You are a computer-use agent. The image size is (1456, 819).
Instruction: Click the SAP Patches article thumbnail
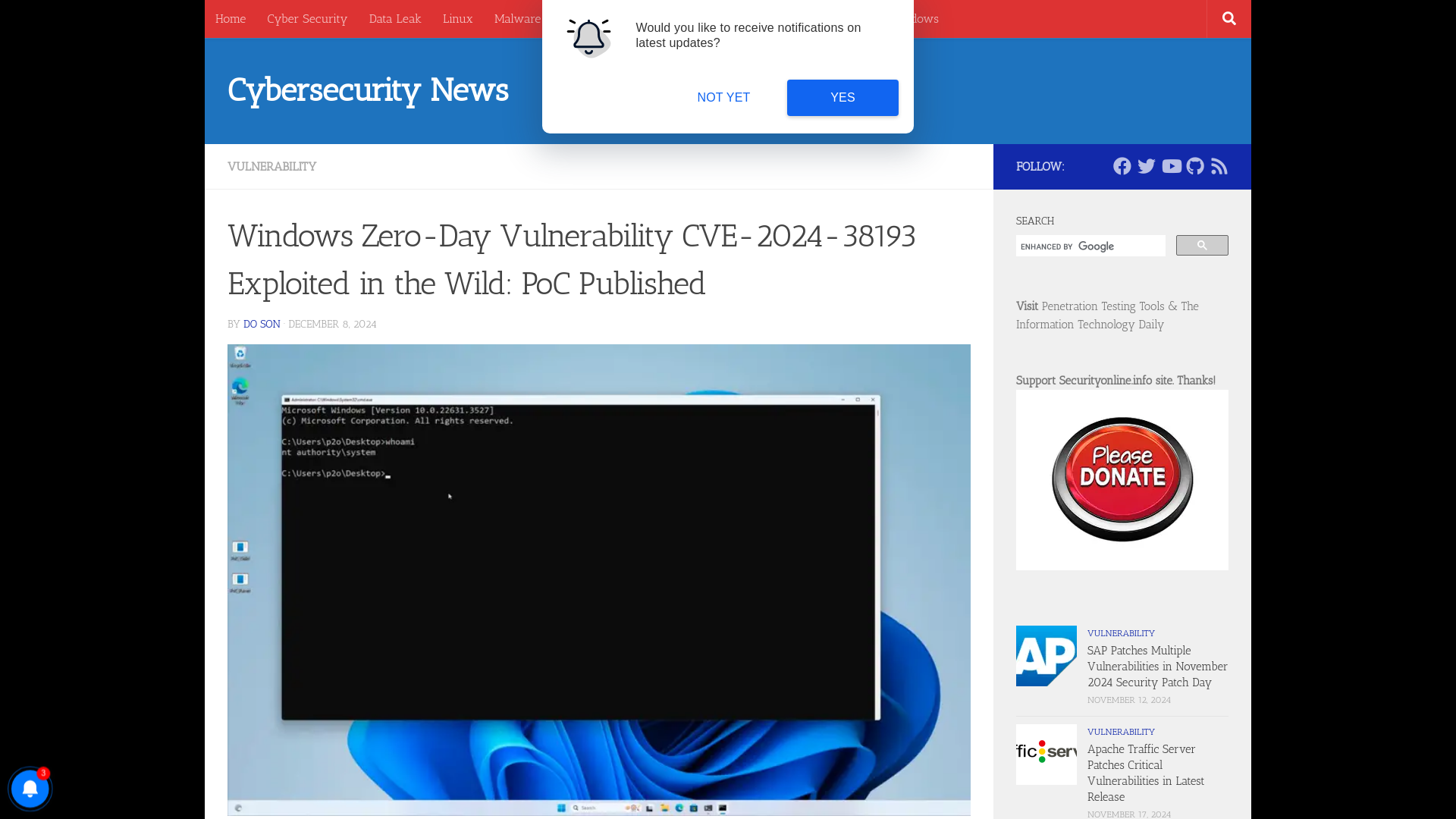point(1045,655)
